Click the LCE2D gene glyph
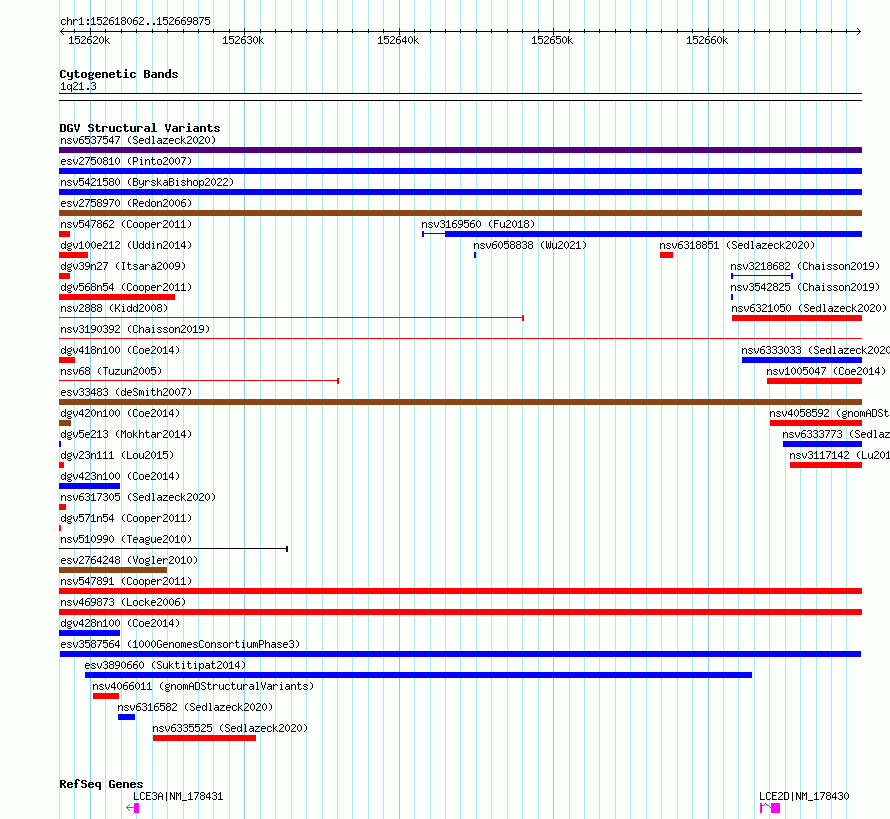This screenshot has height=819, width=890. tap(770, 808)
